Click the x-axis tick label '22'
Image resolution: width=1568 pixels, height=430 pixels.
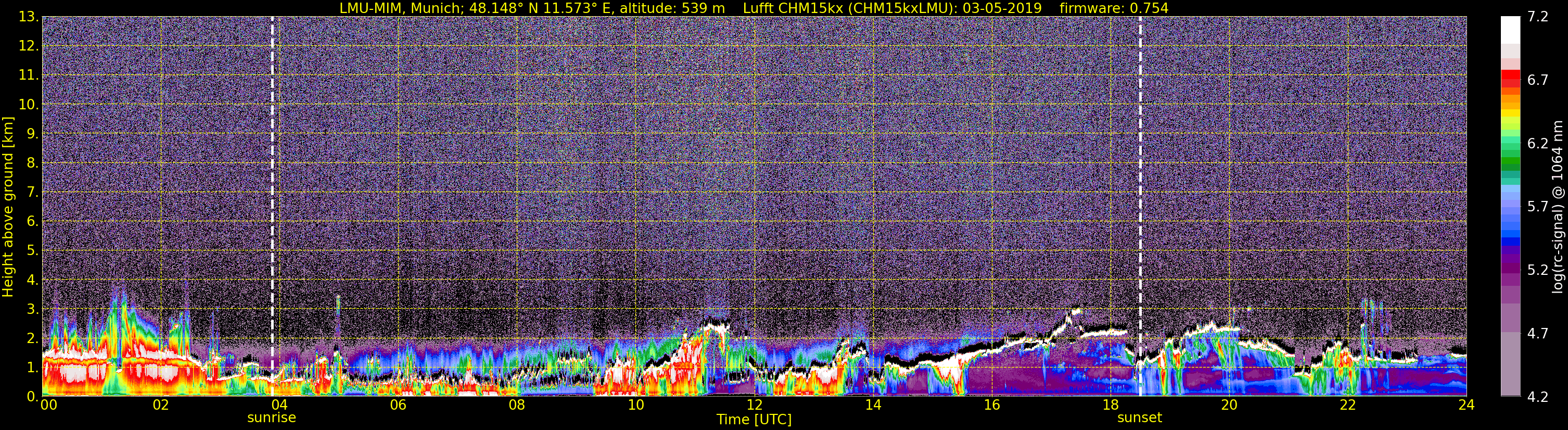[x=1348, y=405]
